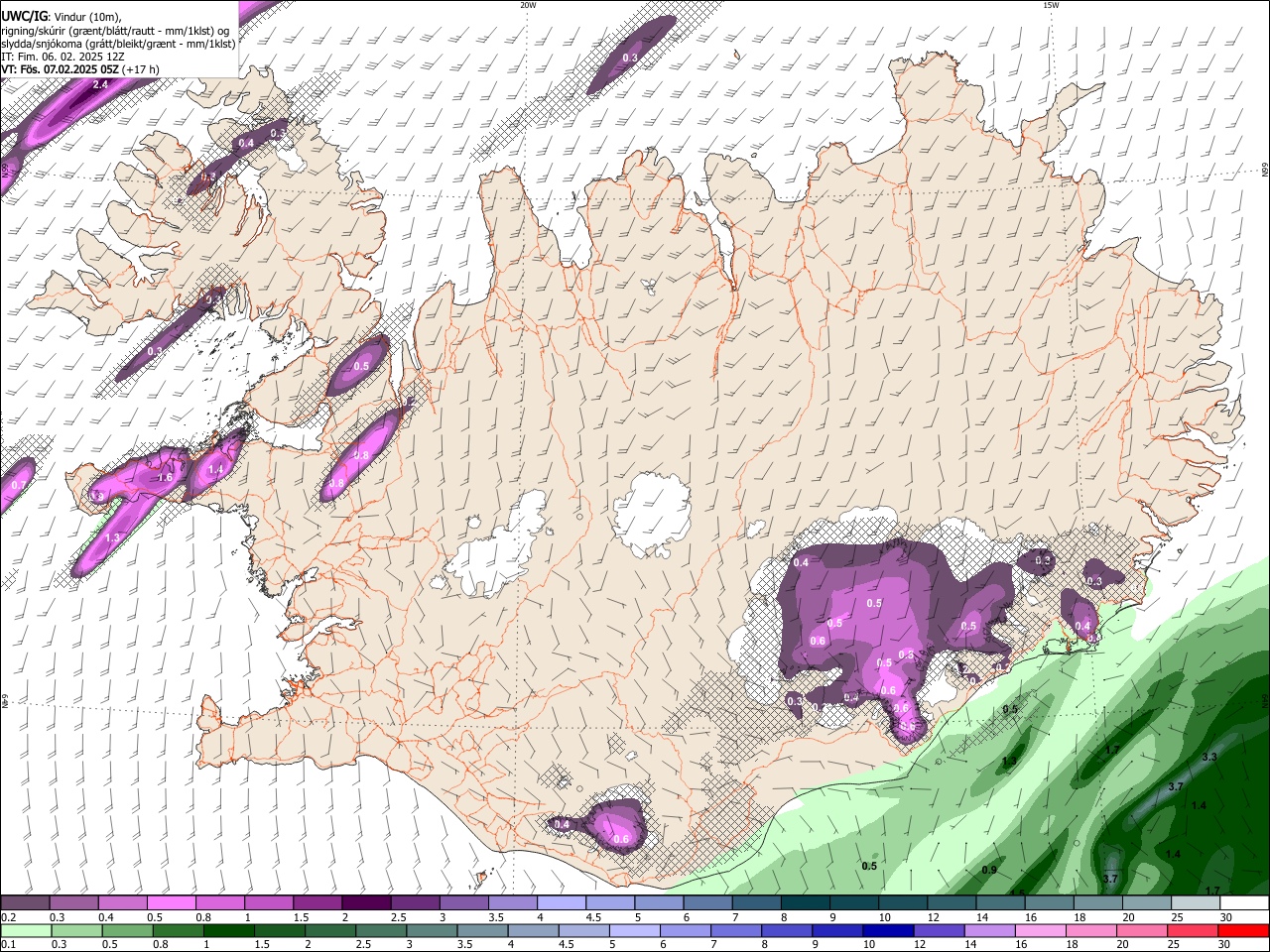Pick the sleet/snow legend swatch labeled 0.3
Image resolution: width=1270 pixels, height=952 pixels.
click(73, 902)
